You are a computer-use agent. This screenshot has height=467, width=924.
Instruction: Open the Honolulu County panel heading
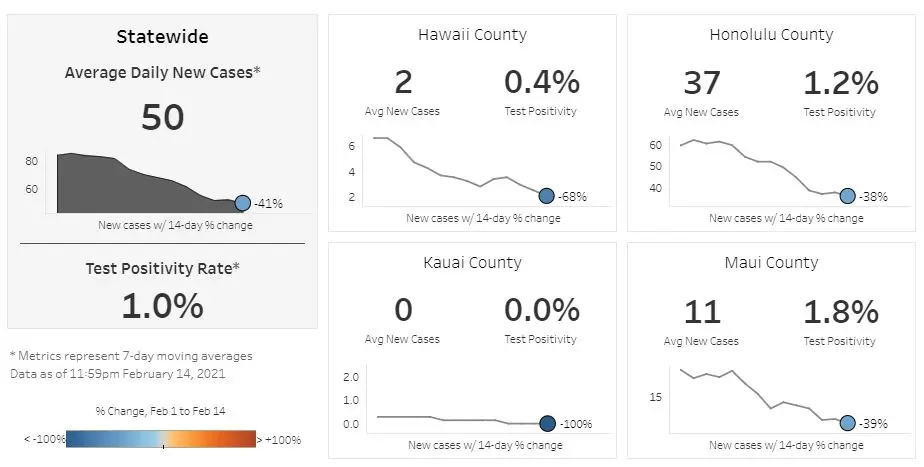[x=771, y=35]
